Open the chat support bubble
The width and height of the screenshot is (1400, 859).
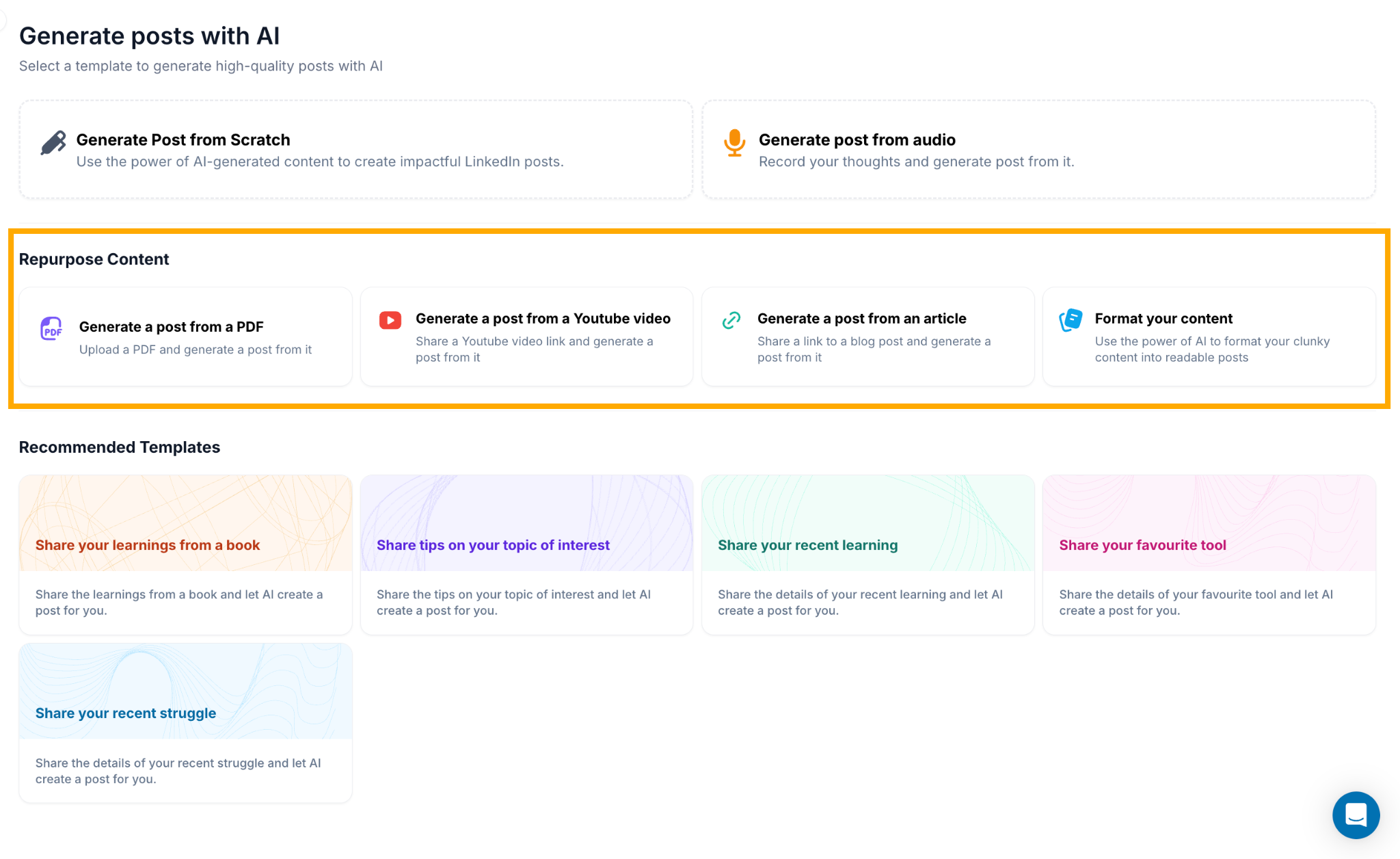[x=1356, y=815]
